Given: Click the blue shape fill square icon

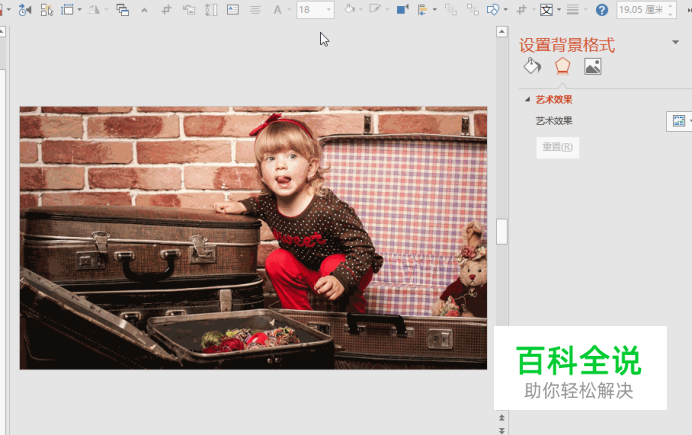Looking at the screenshot, I should click(402, 10).
